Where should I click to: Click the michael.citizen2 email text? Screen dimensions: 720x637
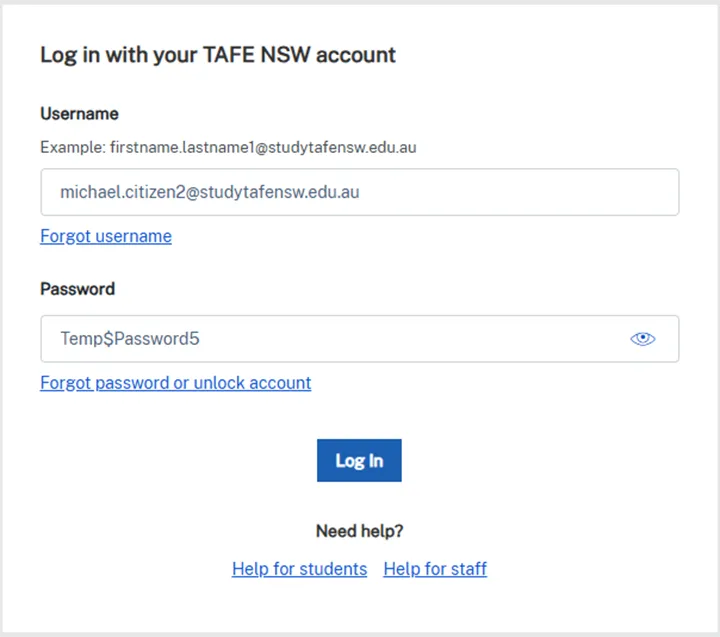click(x=210, y=192)
